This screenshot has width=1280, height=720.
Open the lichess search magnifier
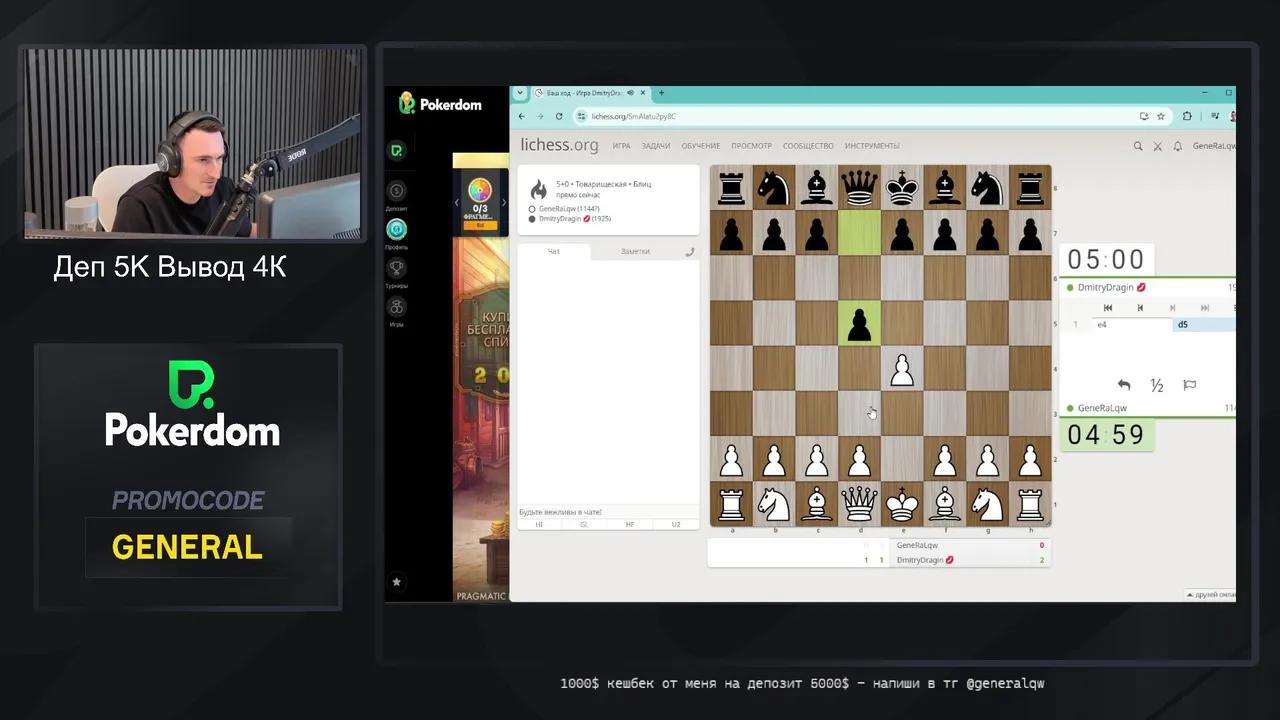coord(1138,146)
